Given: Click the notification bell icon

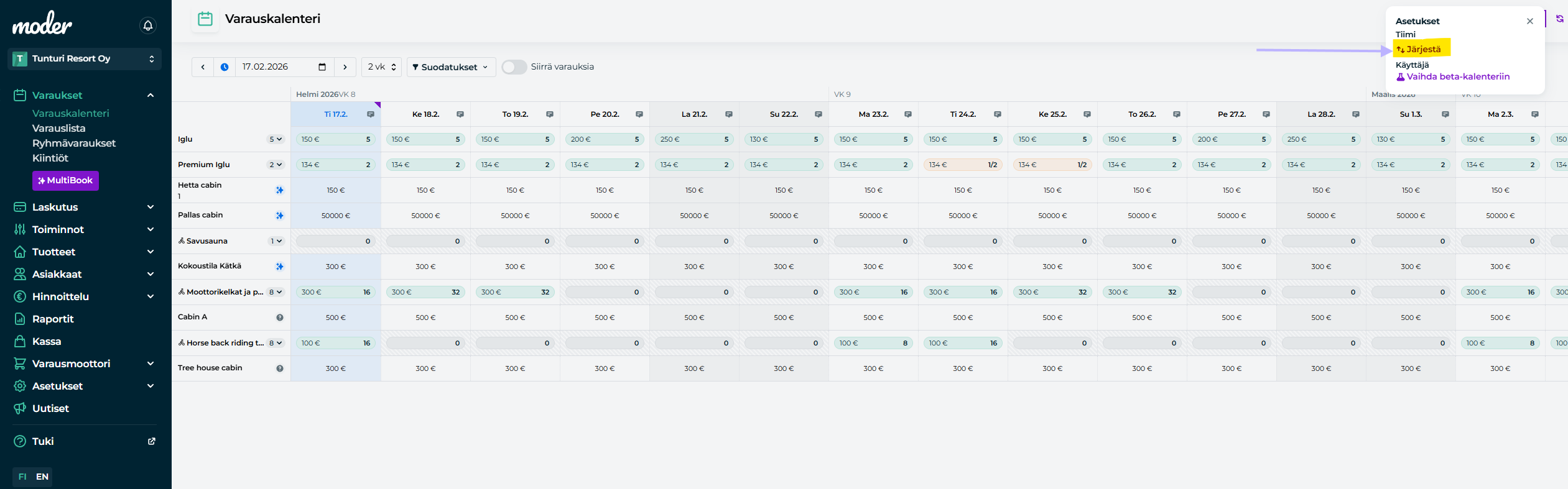Looking at the screenshot, I should 148,25.
